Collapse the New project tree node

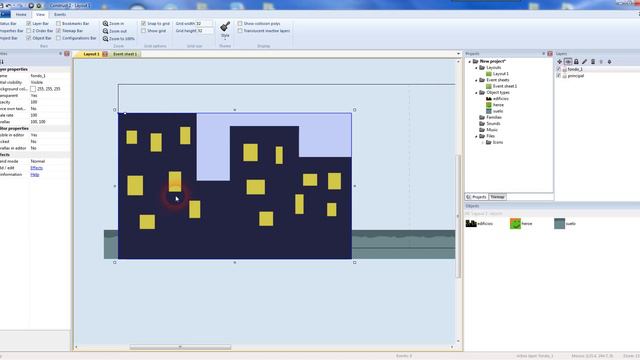coord(469,61)
